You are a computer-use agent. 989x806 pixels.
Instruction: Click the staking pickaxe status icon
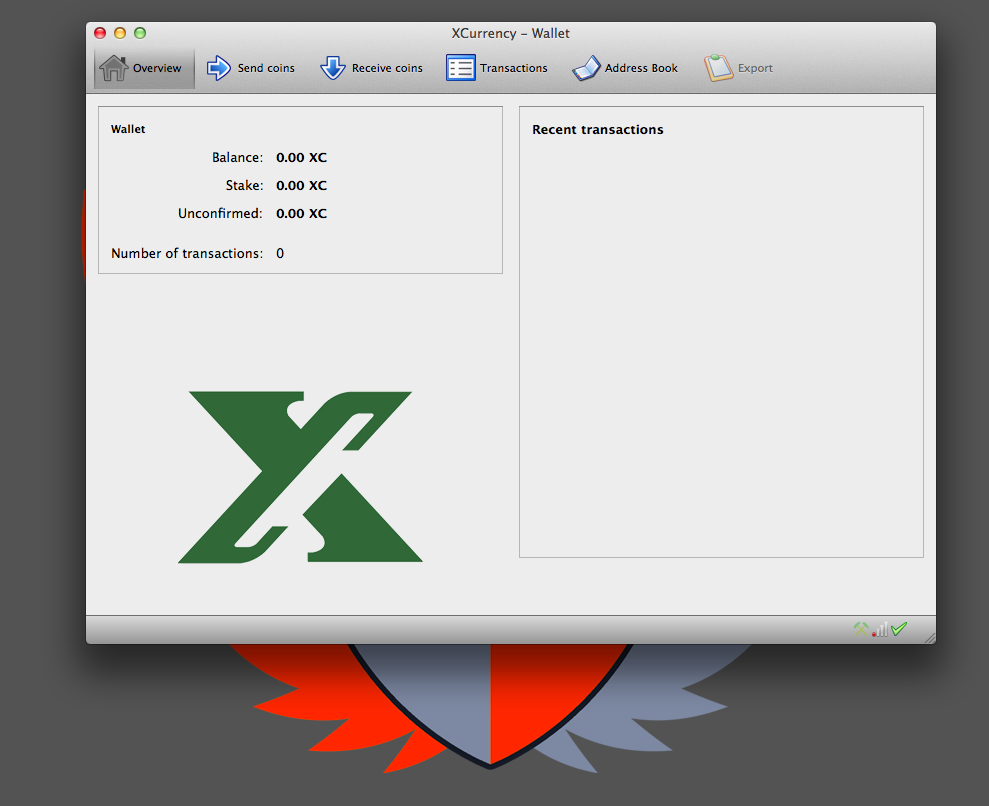861,629
